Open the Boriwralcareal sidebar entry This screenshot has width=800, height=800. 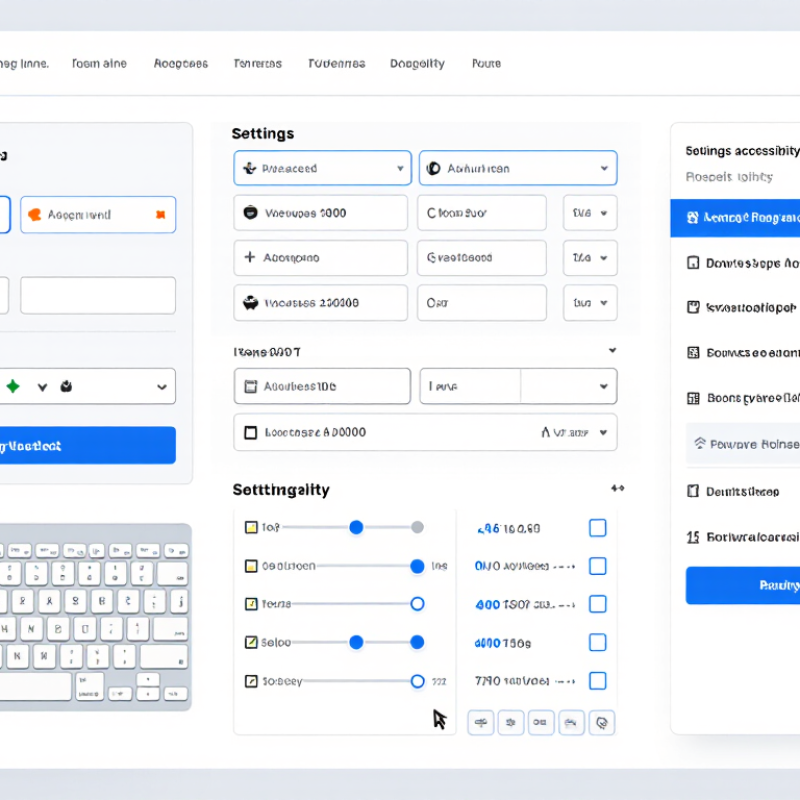tap(743, 537)
